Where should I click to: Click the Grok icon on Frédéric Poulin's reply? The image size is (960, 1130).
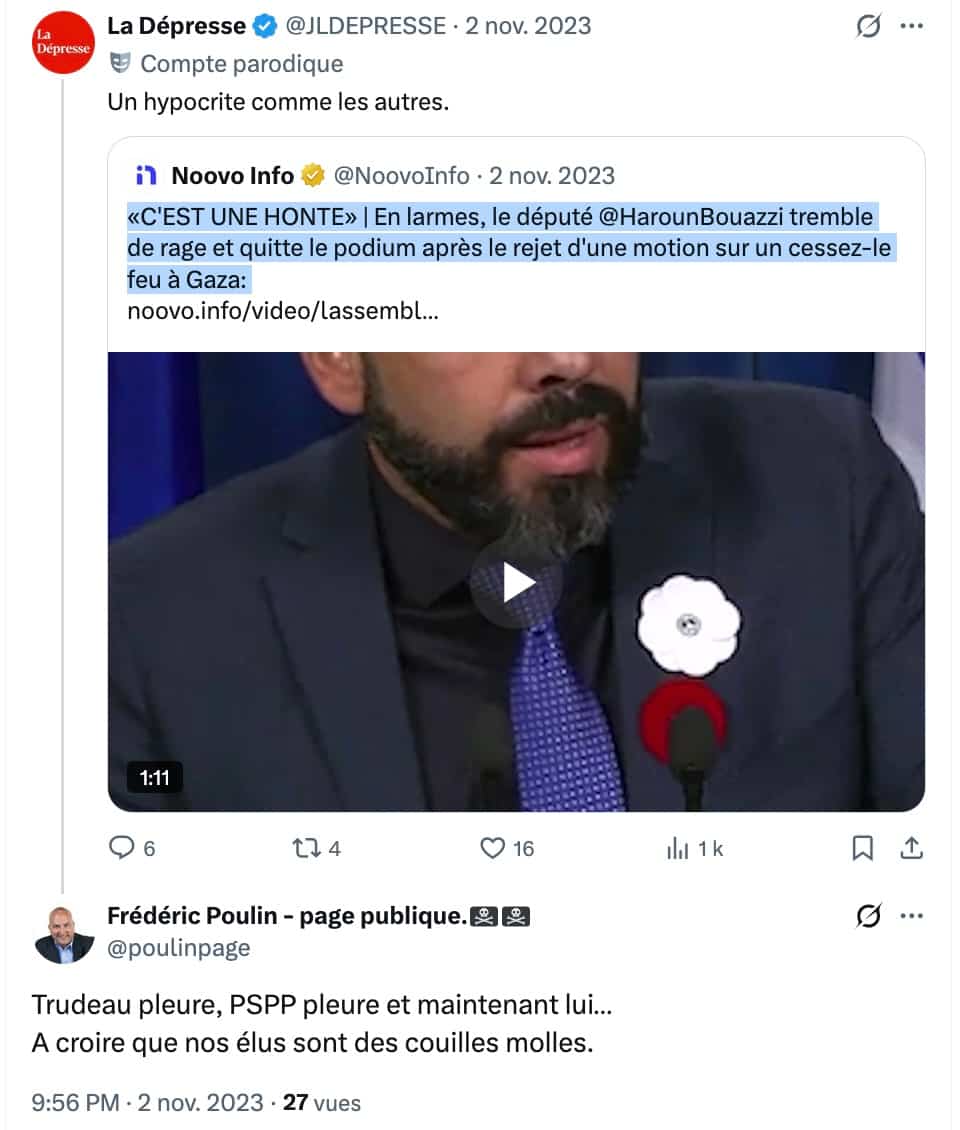tap(868, 916)
